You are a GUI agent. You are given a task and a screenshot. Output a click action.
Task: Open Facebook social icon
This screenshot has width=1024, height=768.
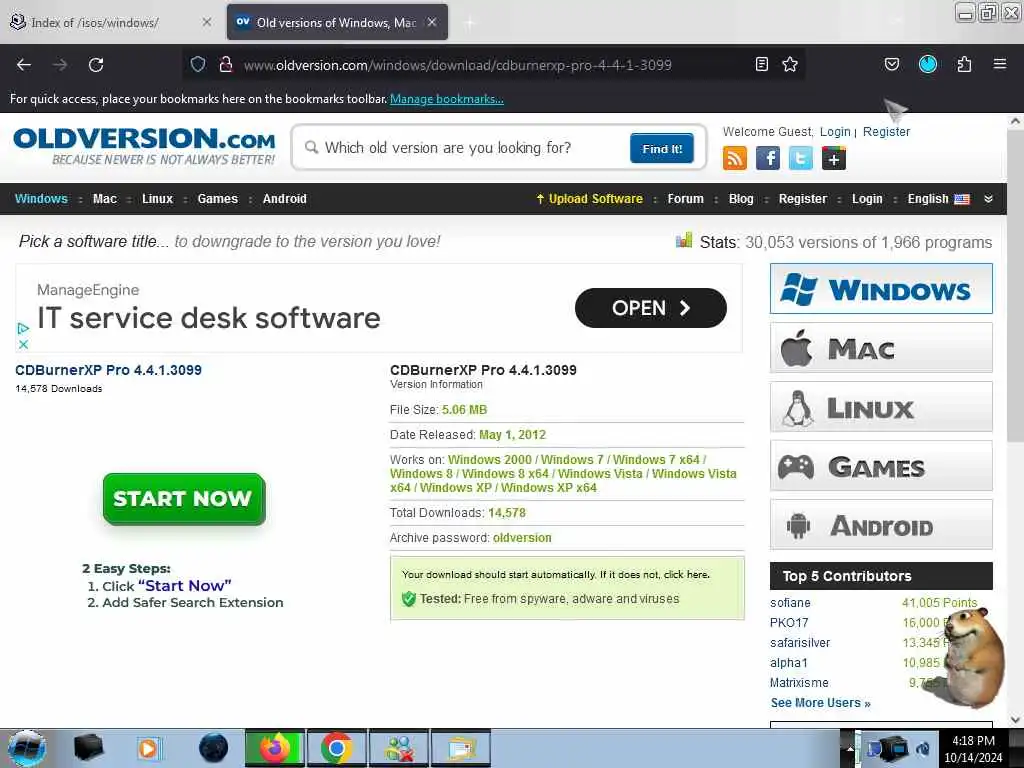click(x=768, y=158)
